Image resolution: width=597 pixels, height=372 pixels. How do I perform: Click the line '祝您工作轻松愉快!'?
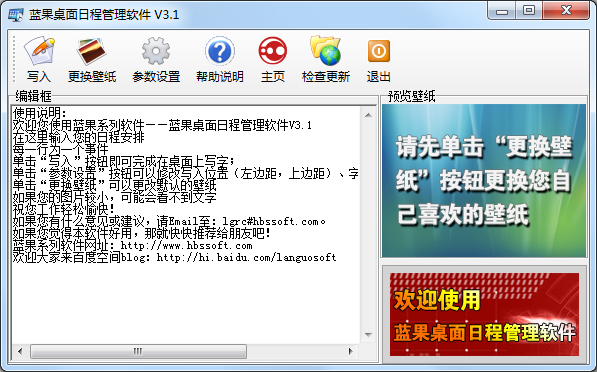click(64, 209)
